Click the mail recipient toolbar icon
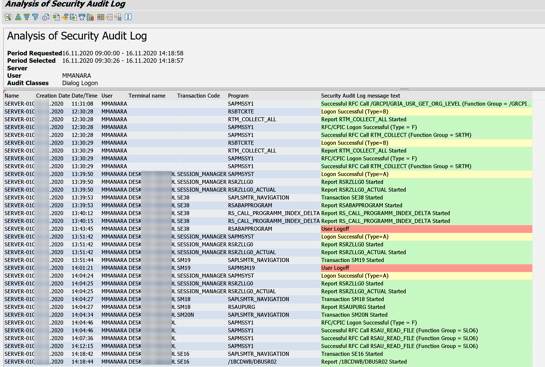 tap(82, 17)
